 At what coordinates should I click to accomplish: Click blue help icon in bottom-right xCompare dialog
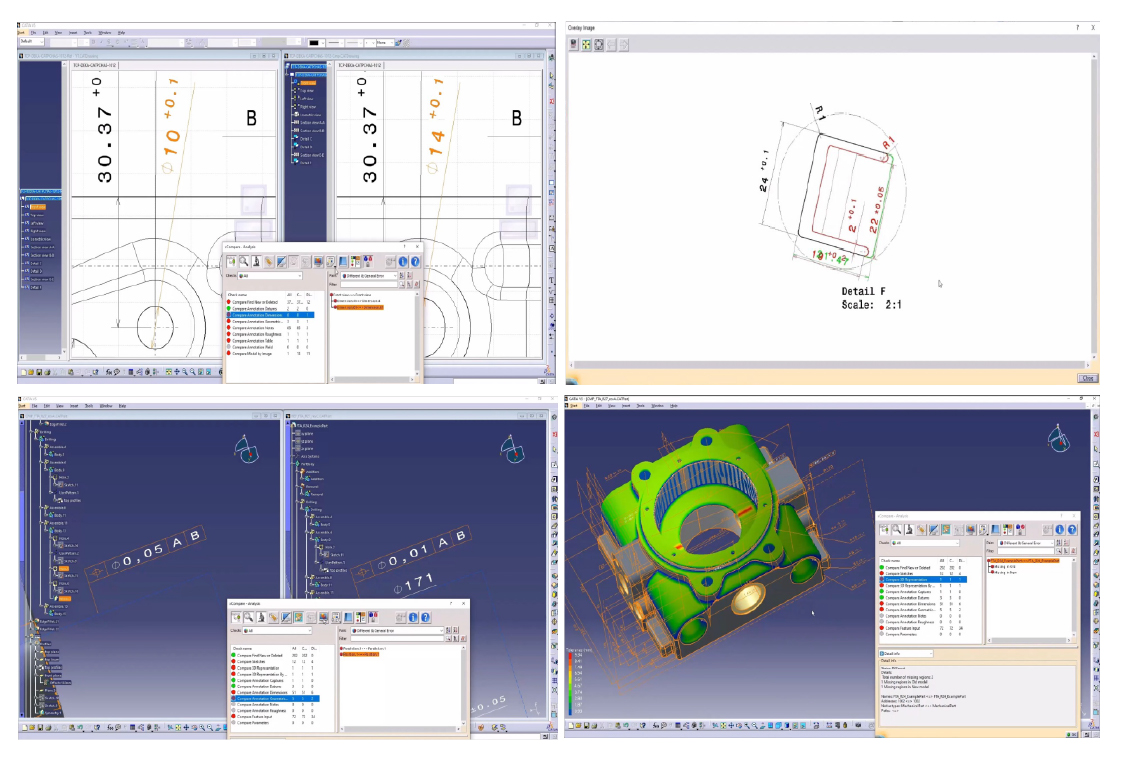pos(1072,529)
